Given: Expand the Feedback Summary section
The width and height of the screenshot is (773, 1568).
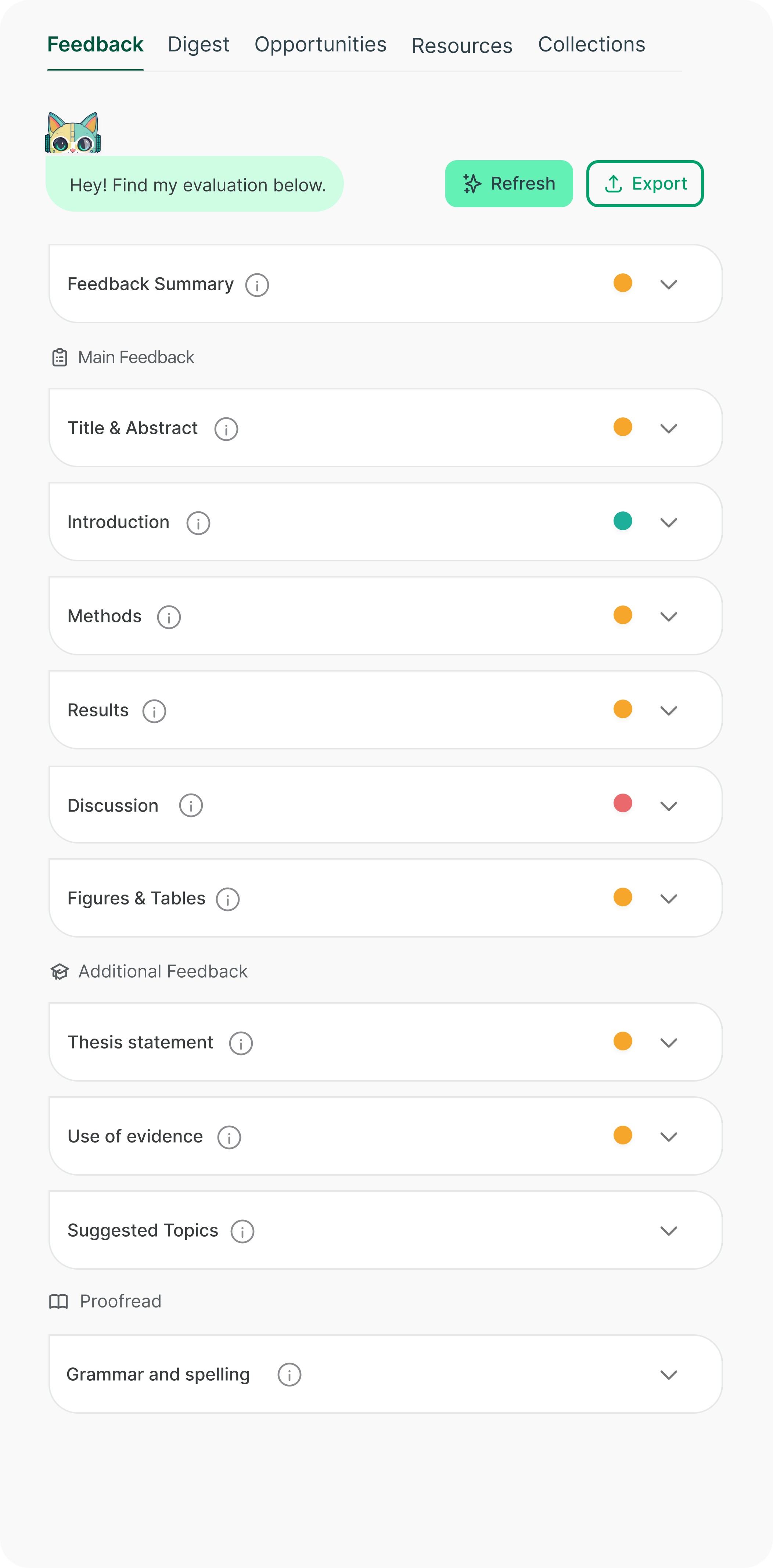Looking at the screenshot, I should tap(668, 285).
